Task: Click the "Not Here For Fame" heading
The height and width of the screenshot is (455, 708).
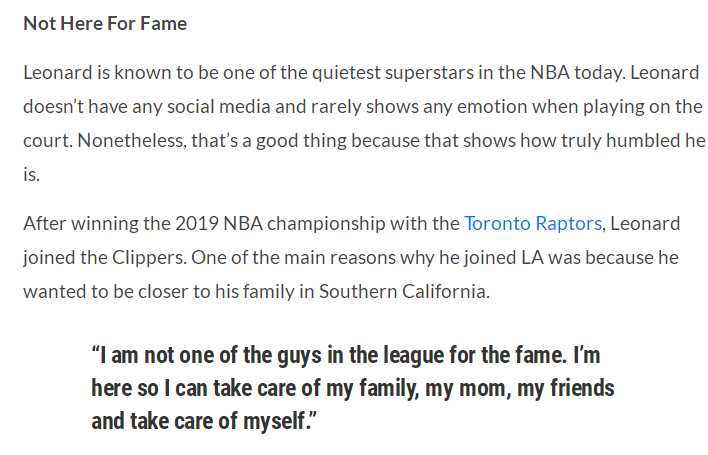Action: point(105,23)
